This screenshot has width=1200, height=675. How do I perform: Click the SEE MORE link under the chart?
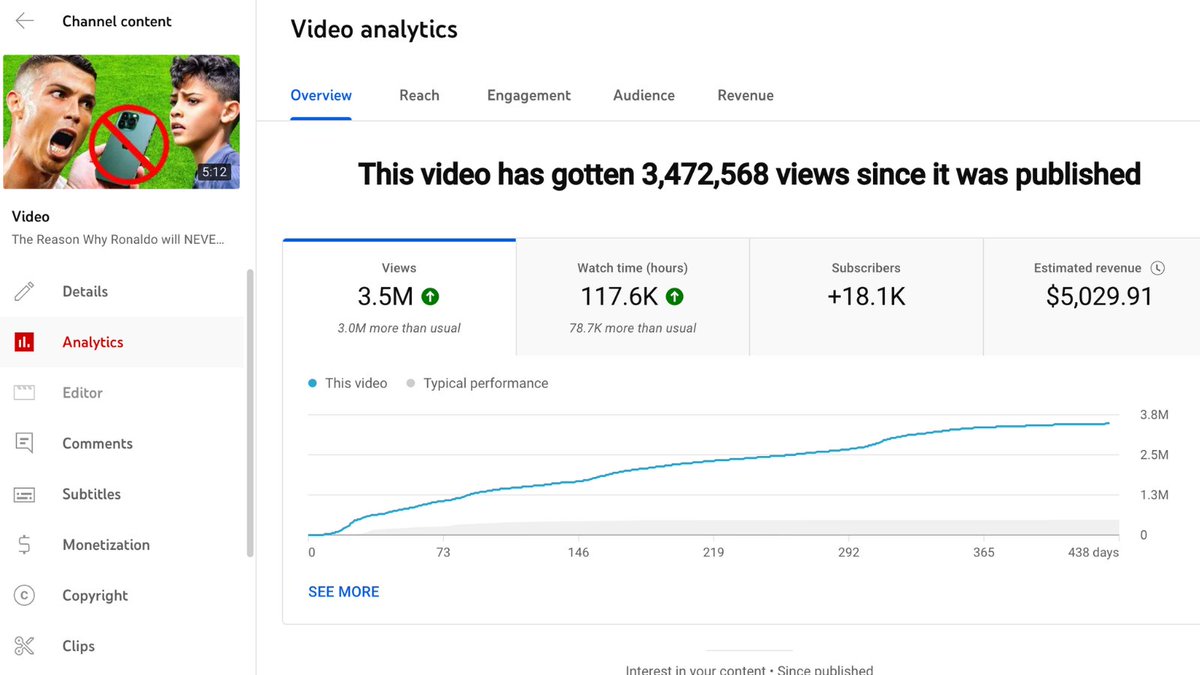coord(344,592)
